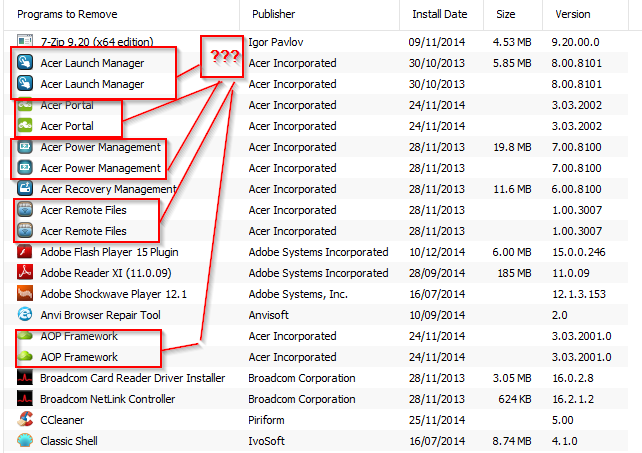Click publisher Piriform

coord(266,420)
